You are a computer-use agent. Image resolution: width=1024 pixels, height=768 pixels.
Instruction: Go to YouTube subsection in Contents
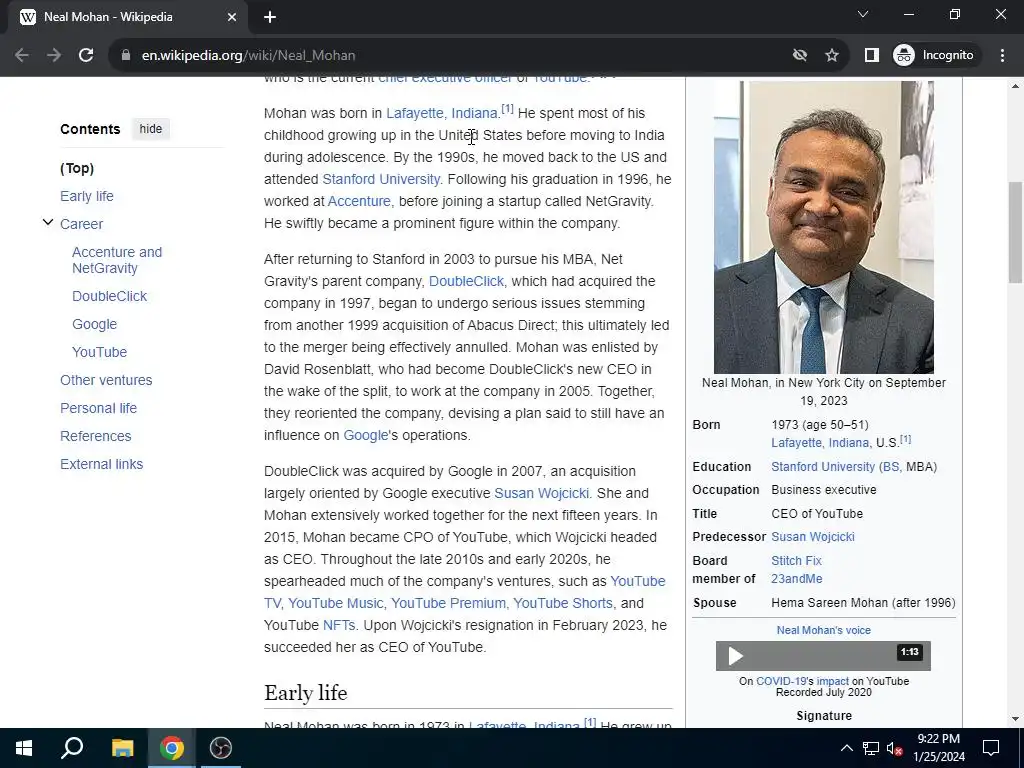pos(99,352)
